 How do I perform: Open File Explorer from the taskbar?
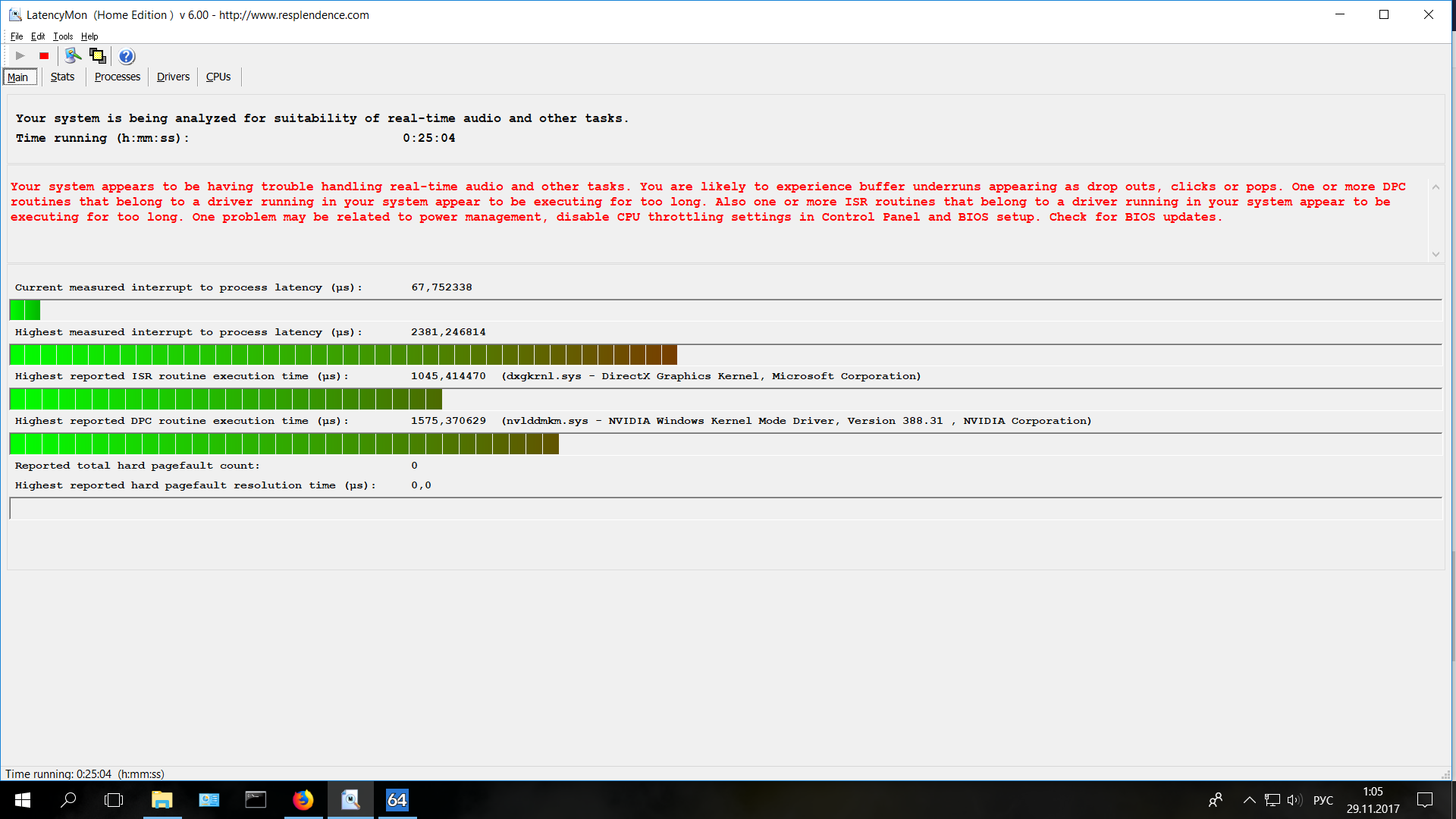click(x=162, y=800)
